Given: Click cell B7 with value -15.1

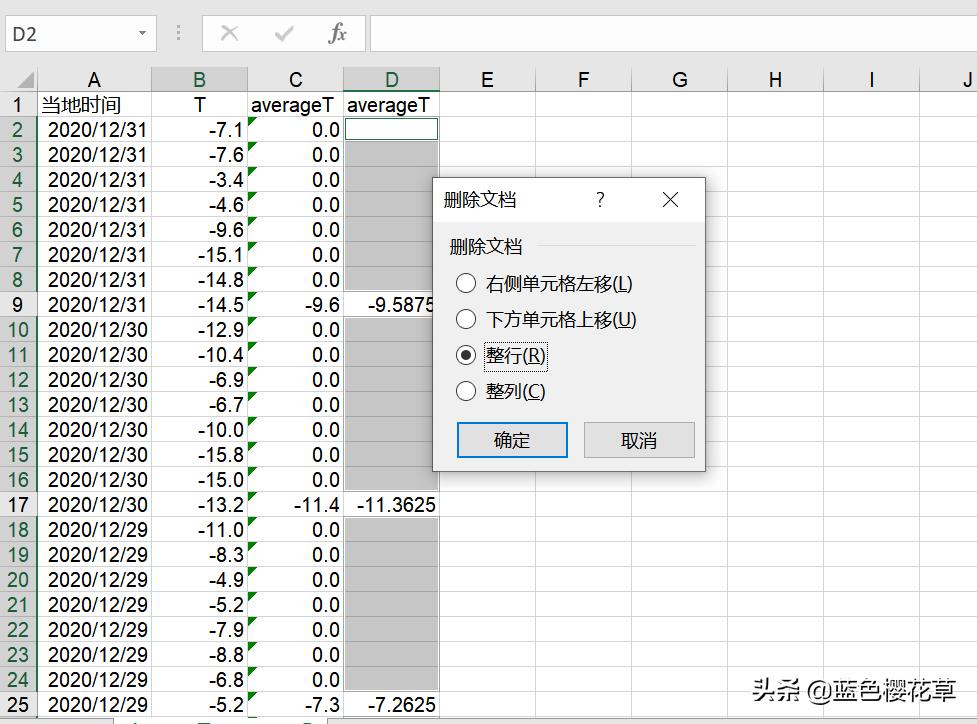Looking at the screenshot, I should point(199,255).
